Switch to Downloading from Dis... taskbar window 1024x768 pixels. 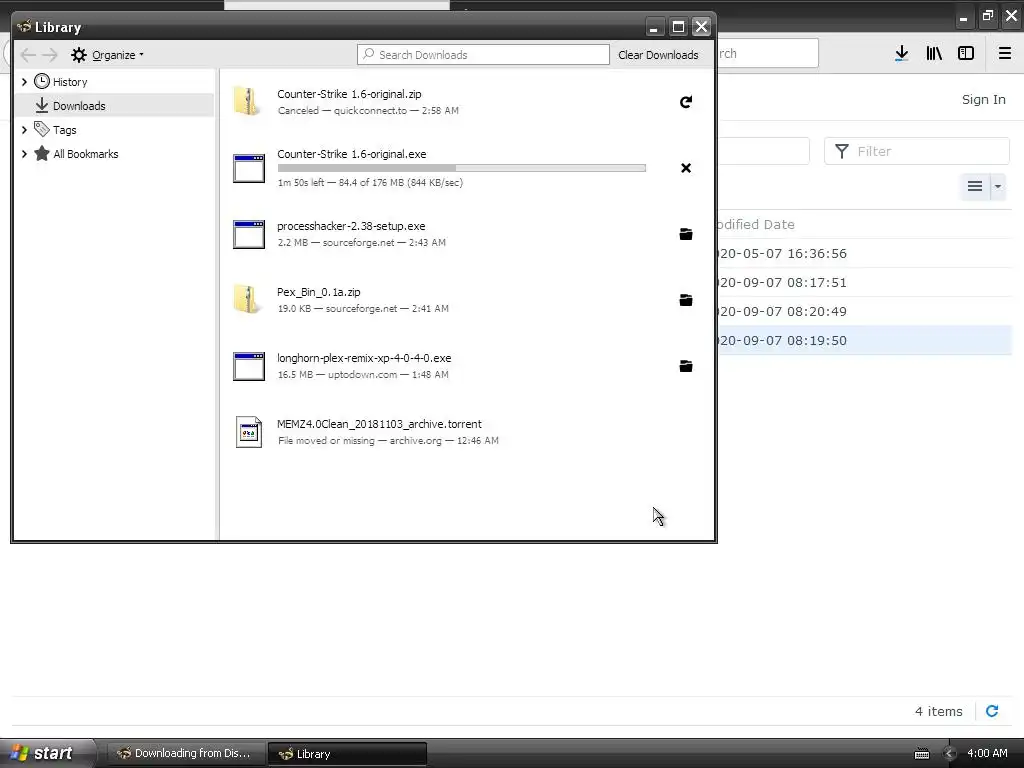(186, 754)
